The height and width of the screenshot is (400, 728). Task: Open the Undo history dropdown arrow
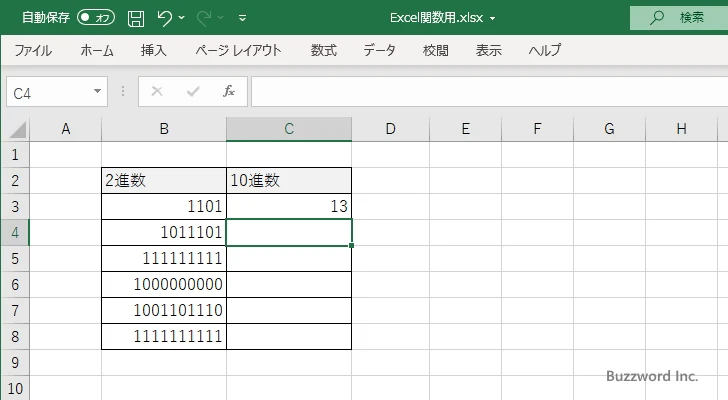[x=184, y=18]
